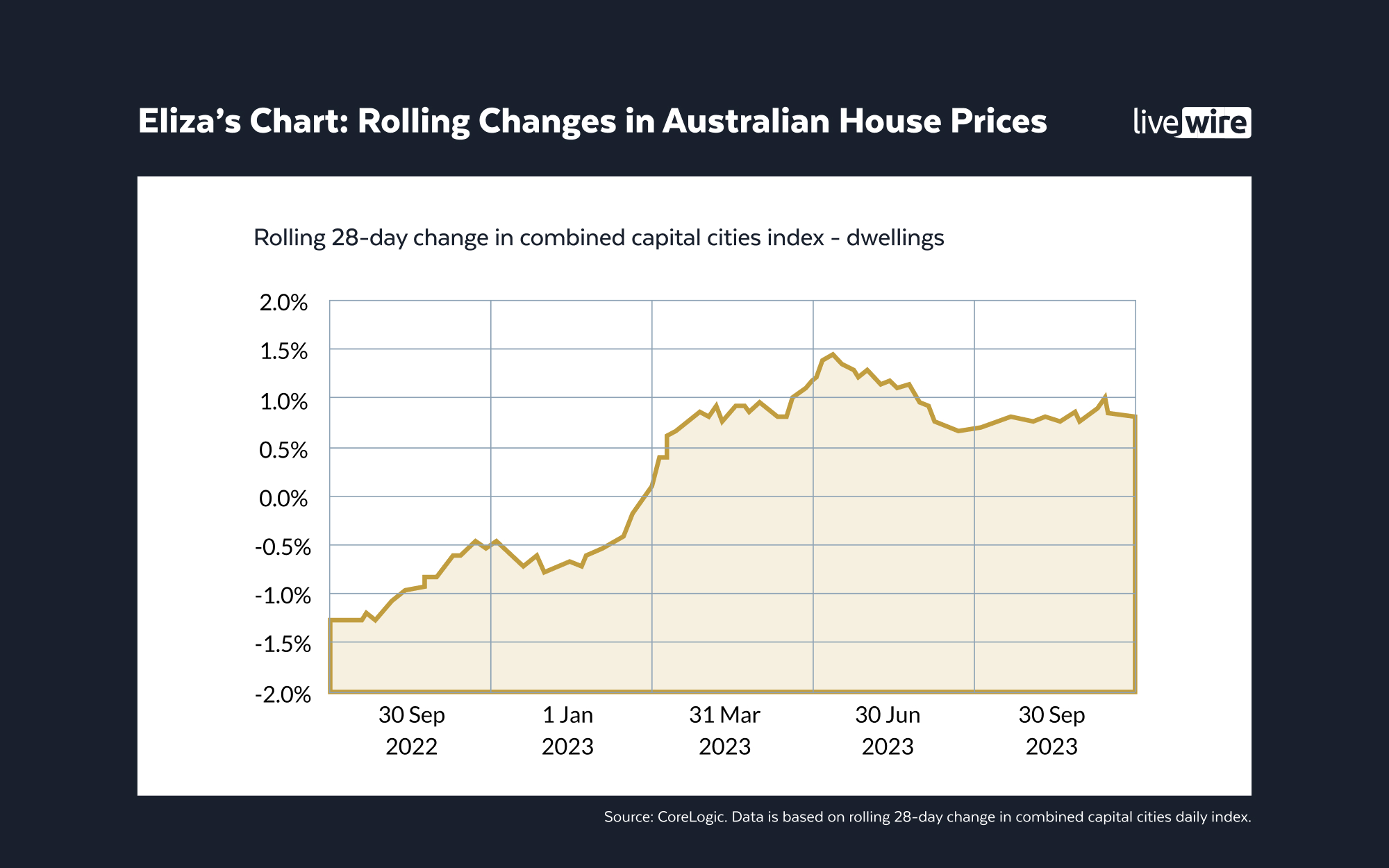This screenshot has width=1389, height=868.
Task: Select the -1.5% y-axis label
Action: pyautogui.click(x=282, y=645)
